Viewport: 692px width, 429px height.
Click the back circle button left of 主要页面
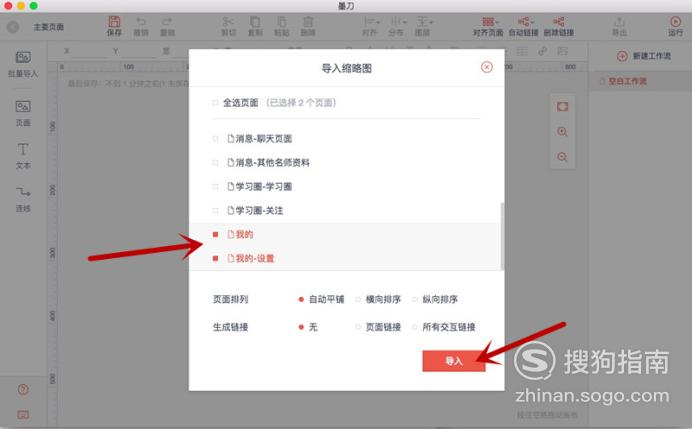point(13,27)
